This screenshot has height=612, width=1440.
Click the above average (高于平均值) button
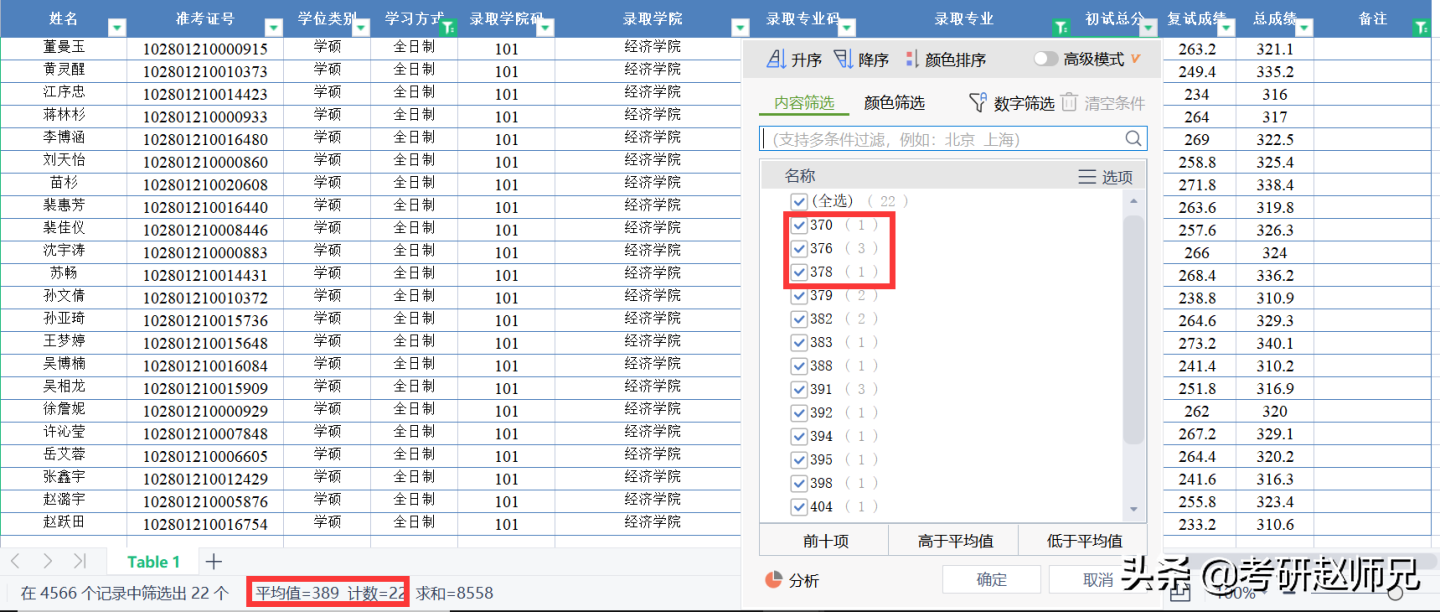coord(953,538)
